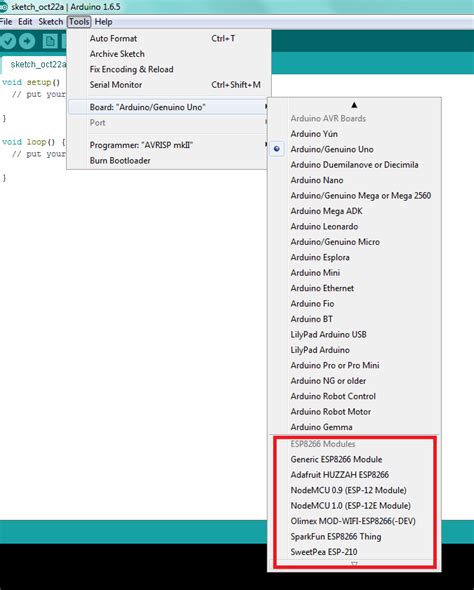
Task: Select the Arduino BT board
Action: pos(355,319)
